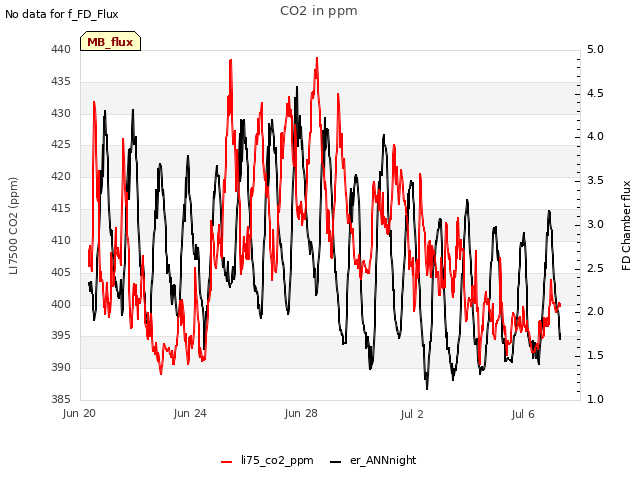The width and height of the screenshot is (640, 480).
Task: Click the 395 left axis tick label
Action: 61,336
